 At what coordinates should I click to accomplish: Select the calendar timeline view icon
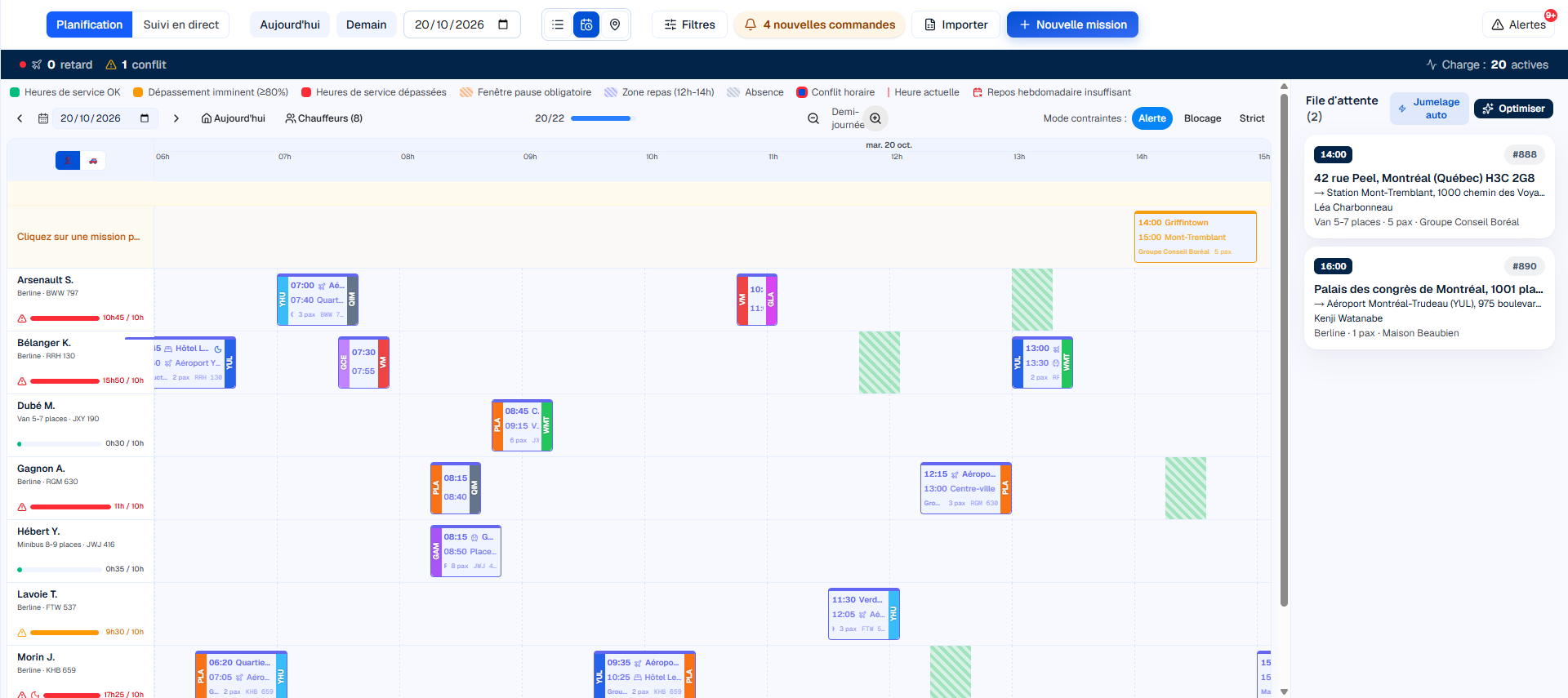click(x=586, y=24)
